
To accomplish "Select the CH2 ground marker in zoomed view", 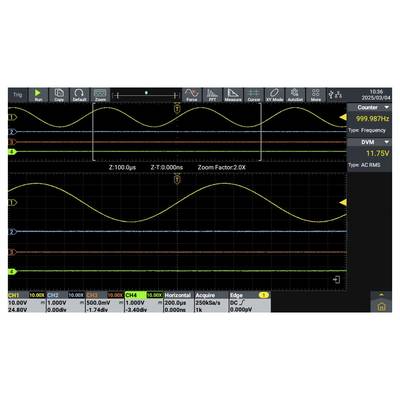I will pyautogui.click(x=13, y=232).
